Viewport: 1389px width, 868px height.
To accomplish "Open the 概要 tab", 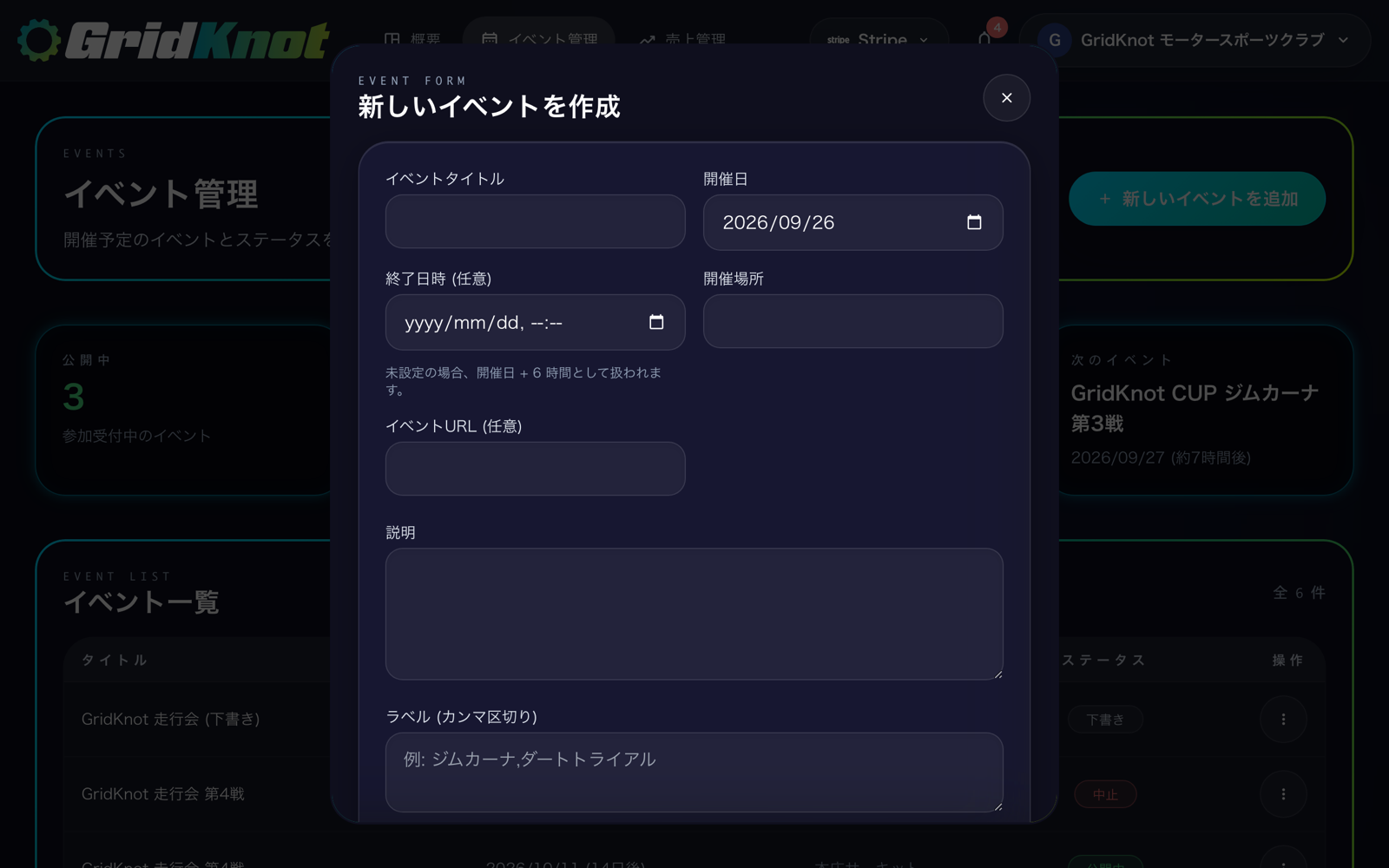I will 412,39.
